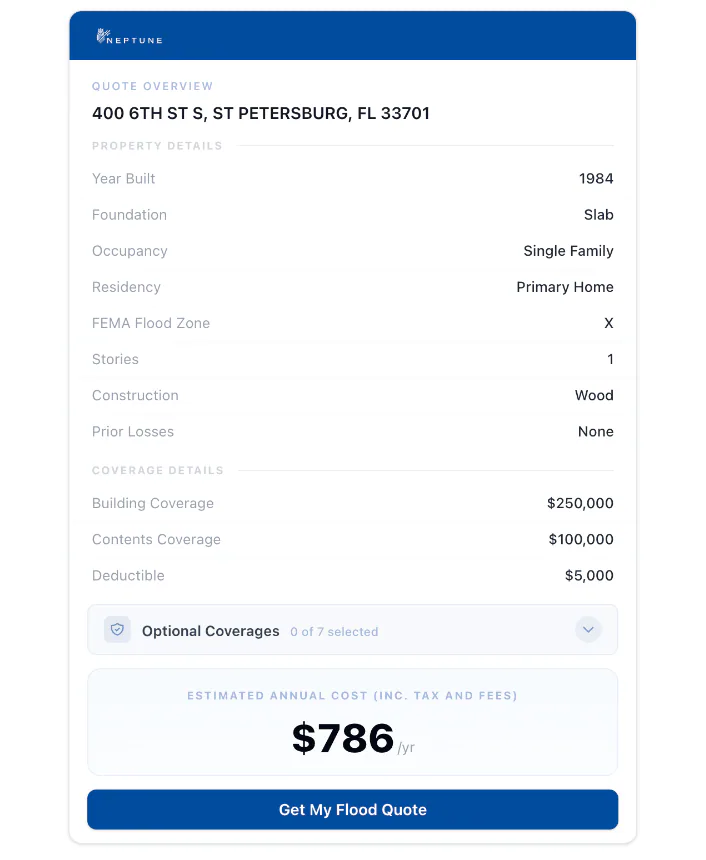
Task: Click the property address in St Petersburg
Action: tap(261, 113)
